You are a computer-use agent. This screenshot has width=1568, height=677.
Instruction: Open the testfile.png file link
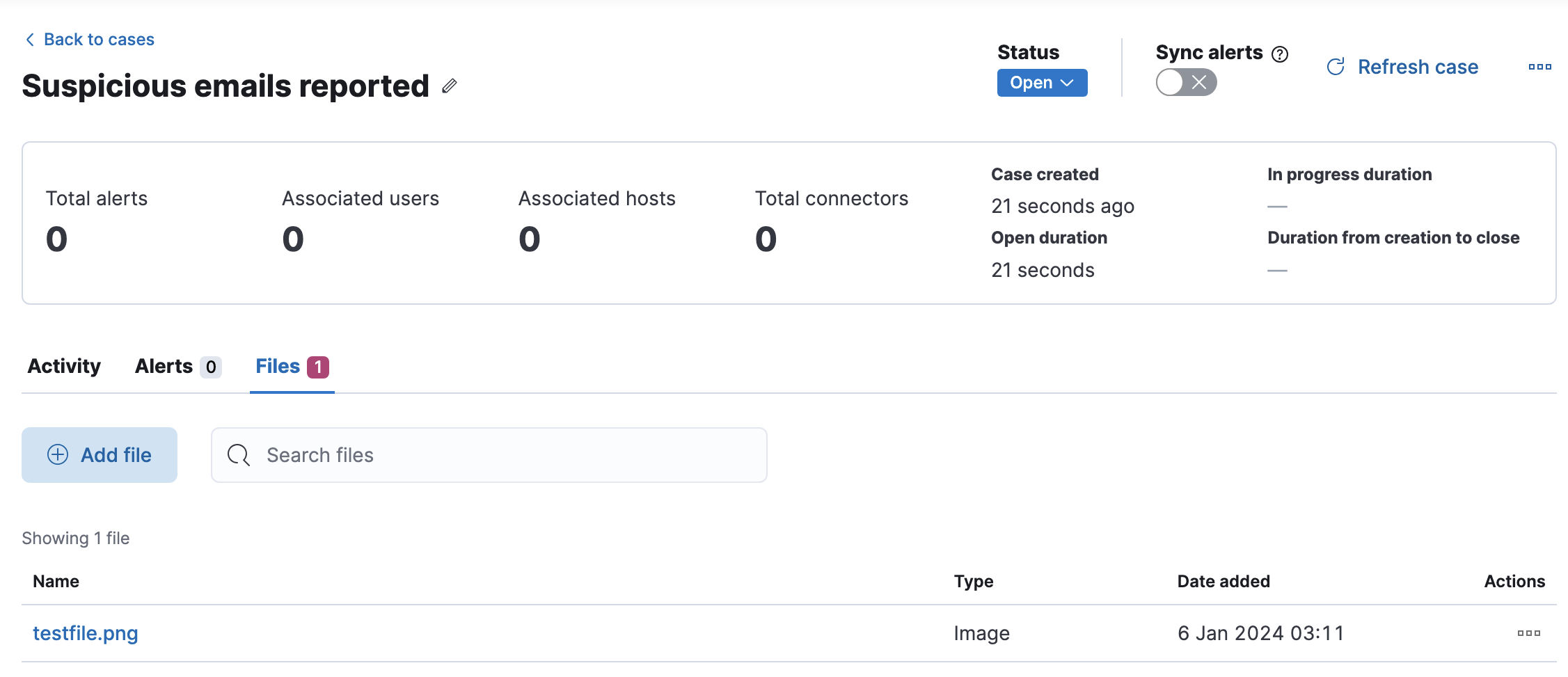pos(86,633)
